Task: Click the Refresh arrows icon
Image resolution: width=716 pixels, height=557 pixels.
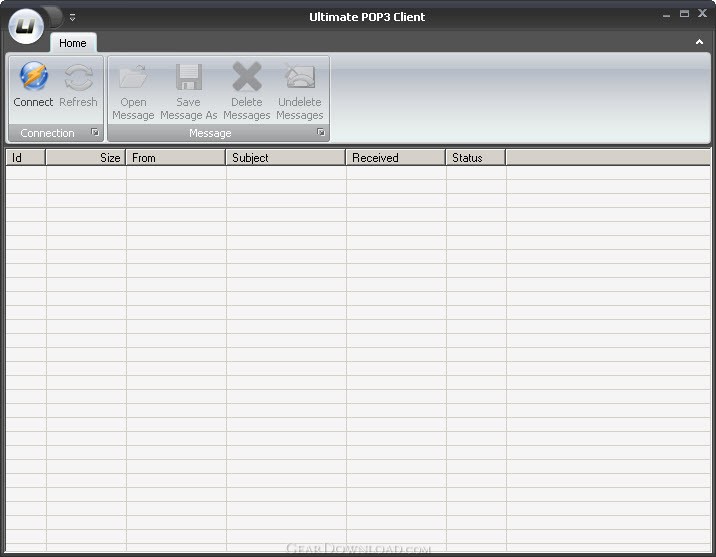Action: 79,77
